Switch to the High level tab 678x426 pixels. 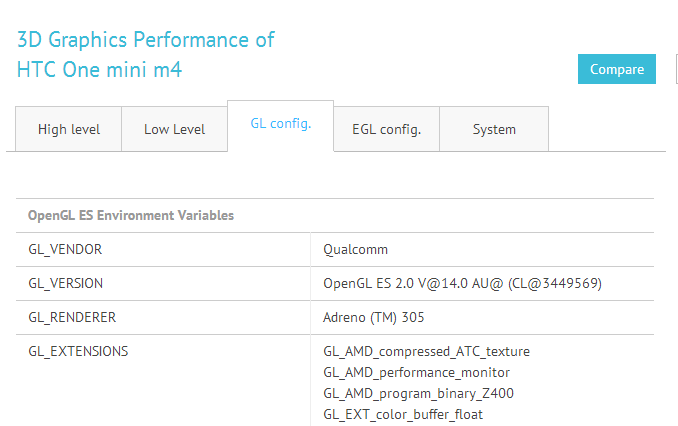pyautogui.click(x=69, y=129)
